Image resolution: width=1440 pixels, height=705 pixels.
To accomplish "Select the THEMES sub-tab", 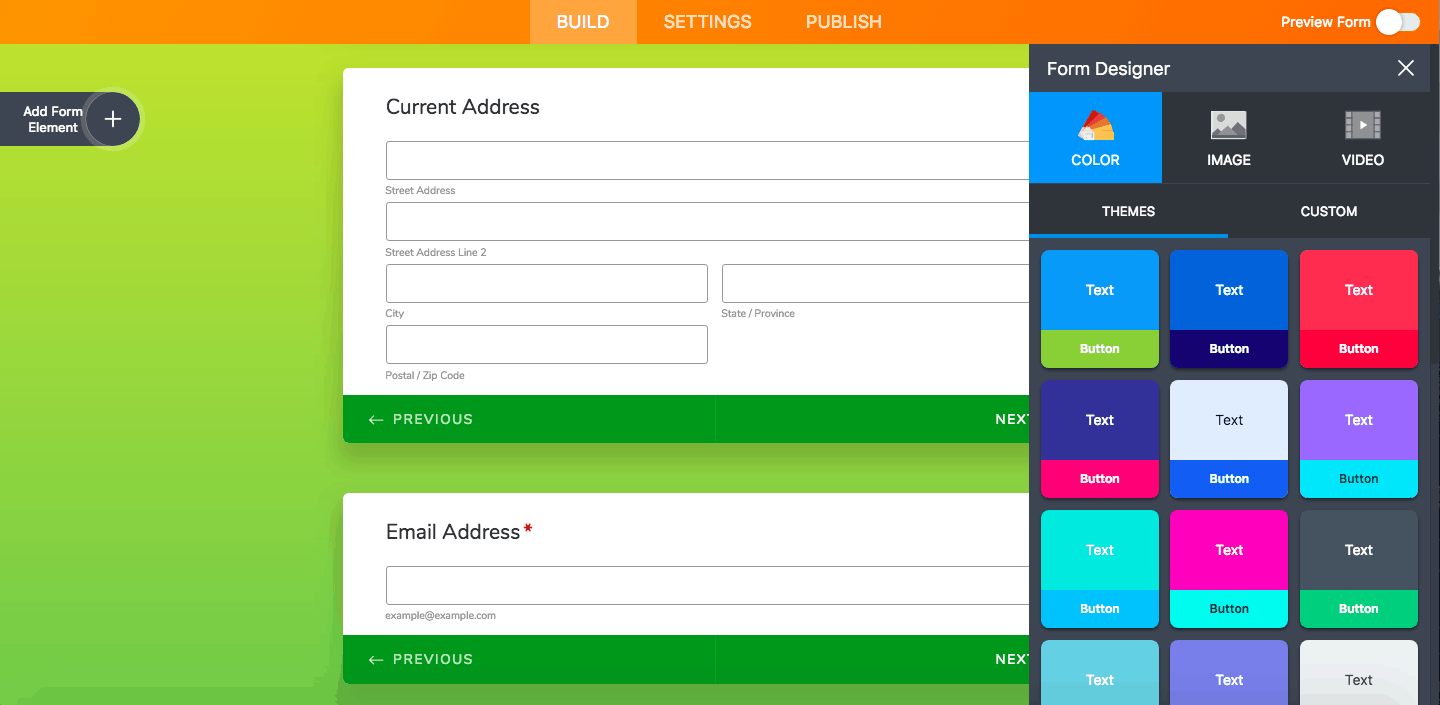I will point(1128,211).
